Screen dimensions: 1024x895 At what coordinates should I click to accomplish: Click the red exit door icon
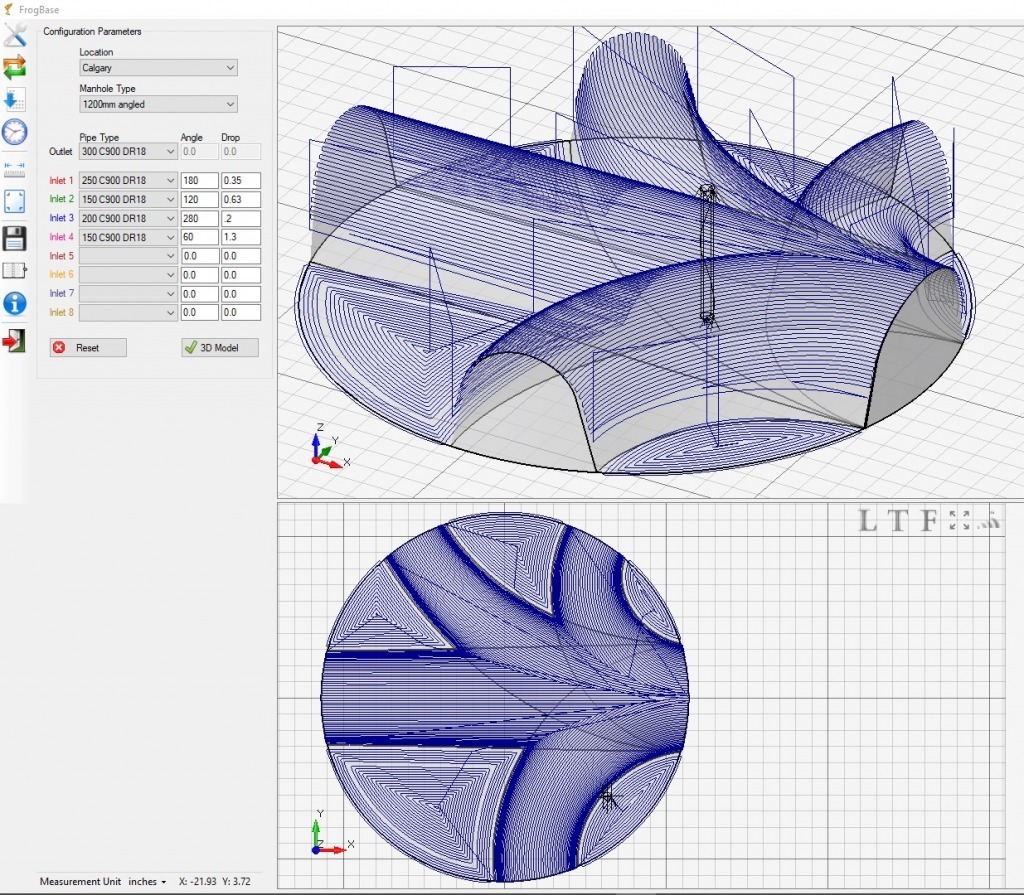click(15, 339)
